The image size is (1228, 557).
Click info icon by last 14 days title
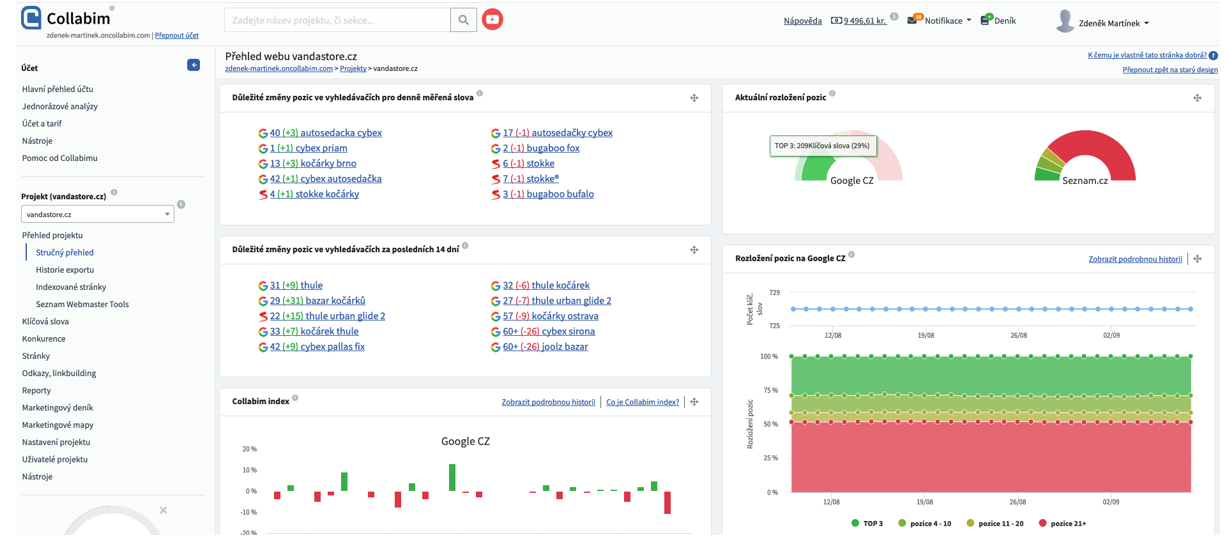[465, 246]
